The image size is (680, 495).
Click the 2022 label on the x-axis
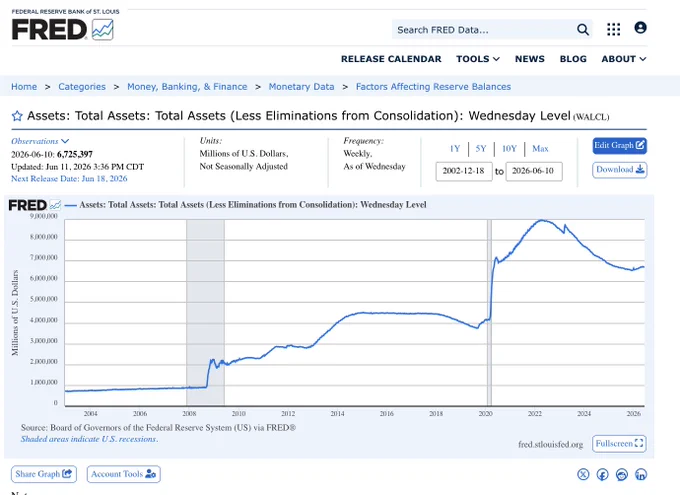(x=535, y=414)
